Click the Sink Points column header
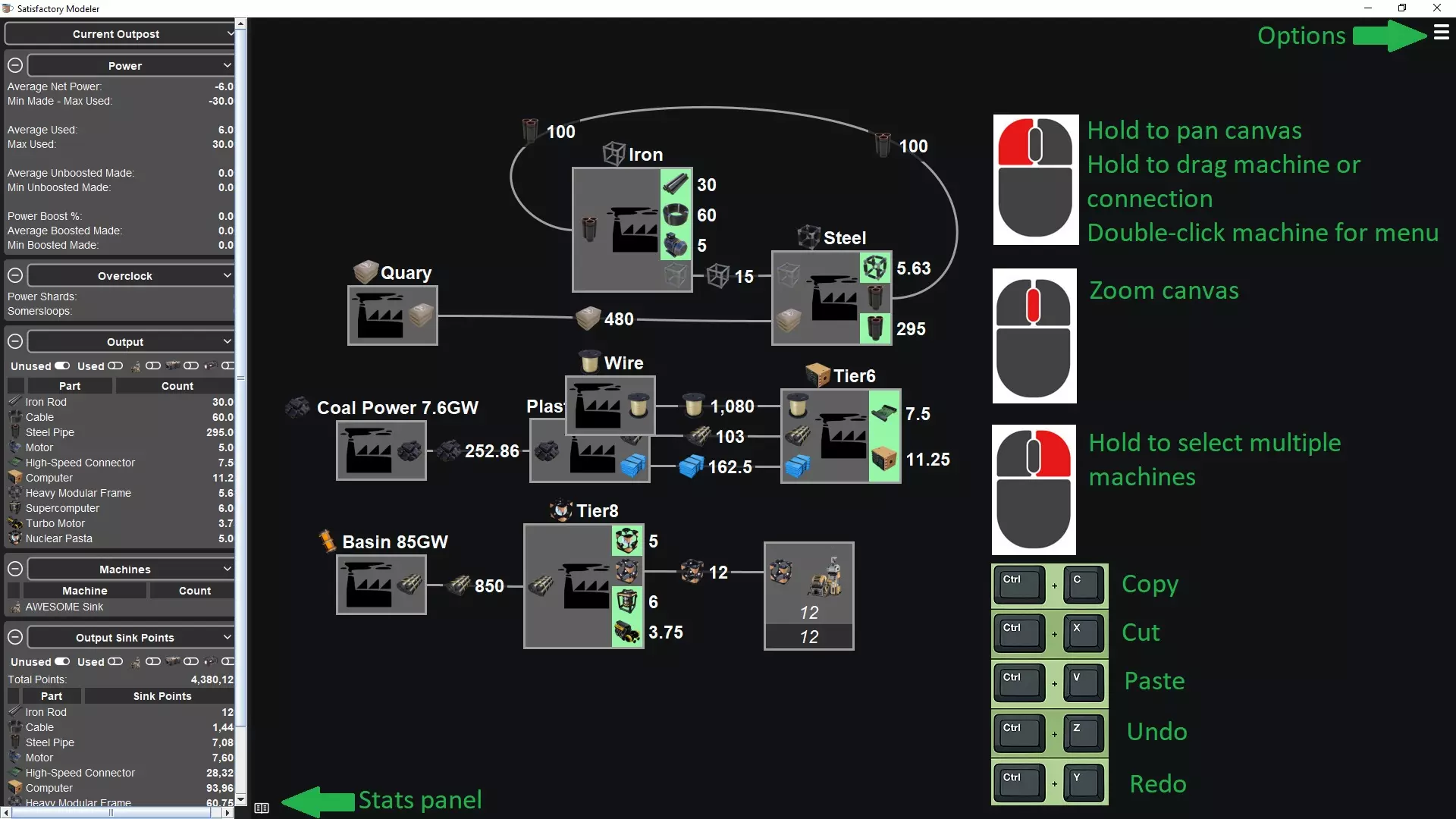The height and width of the screenshot is (819, 1456). pyautogui.click(x=162, y=696)
